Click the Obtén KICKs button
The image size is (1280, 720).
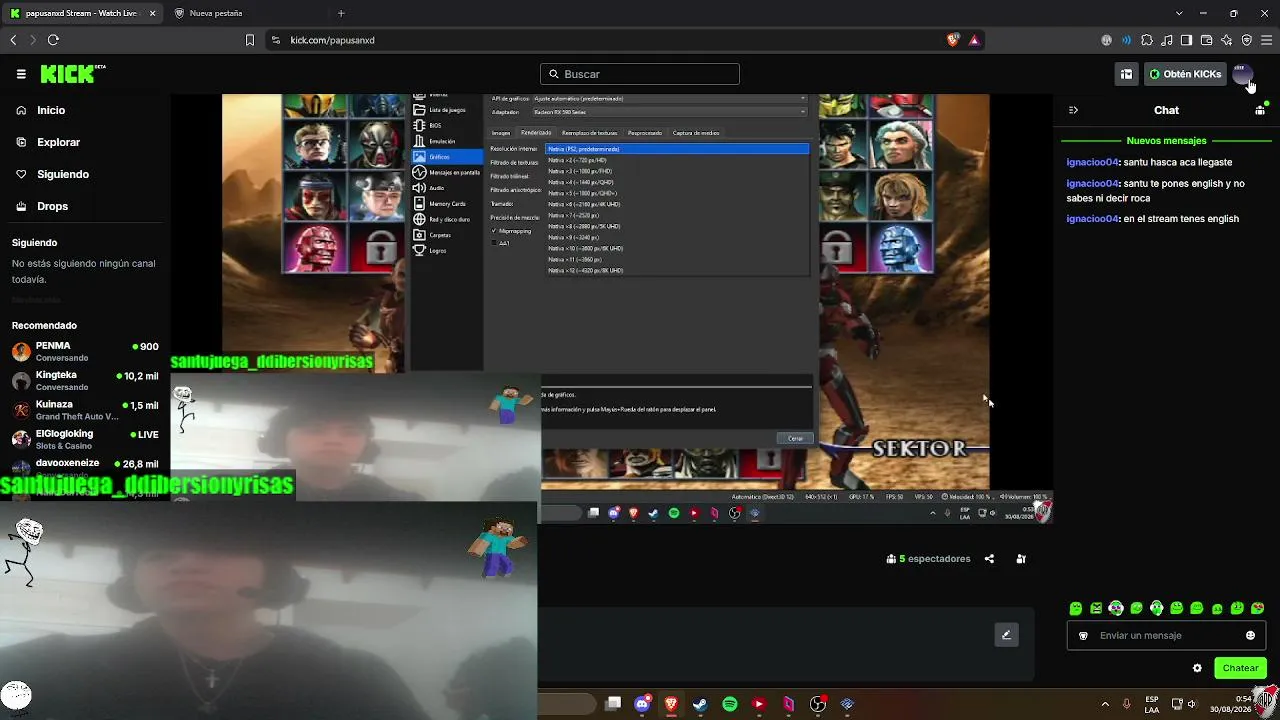1185,74
